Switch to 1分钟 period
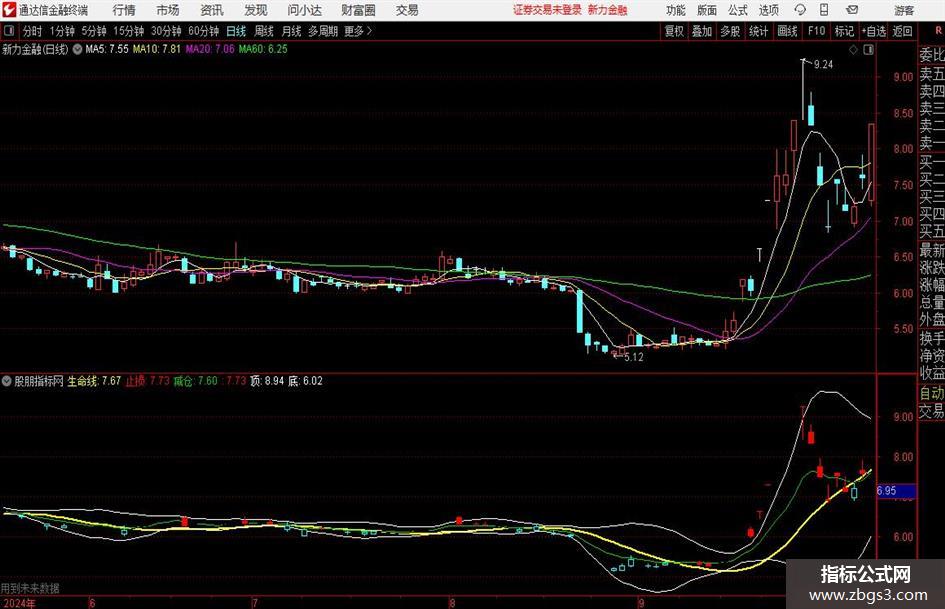 coord(62,31)
